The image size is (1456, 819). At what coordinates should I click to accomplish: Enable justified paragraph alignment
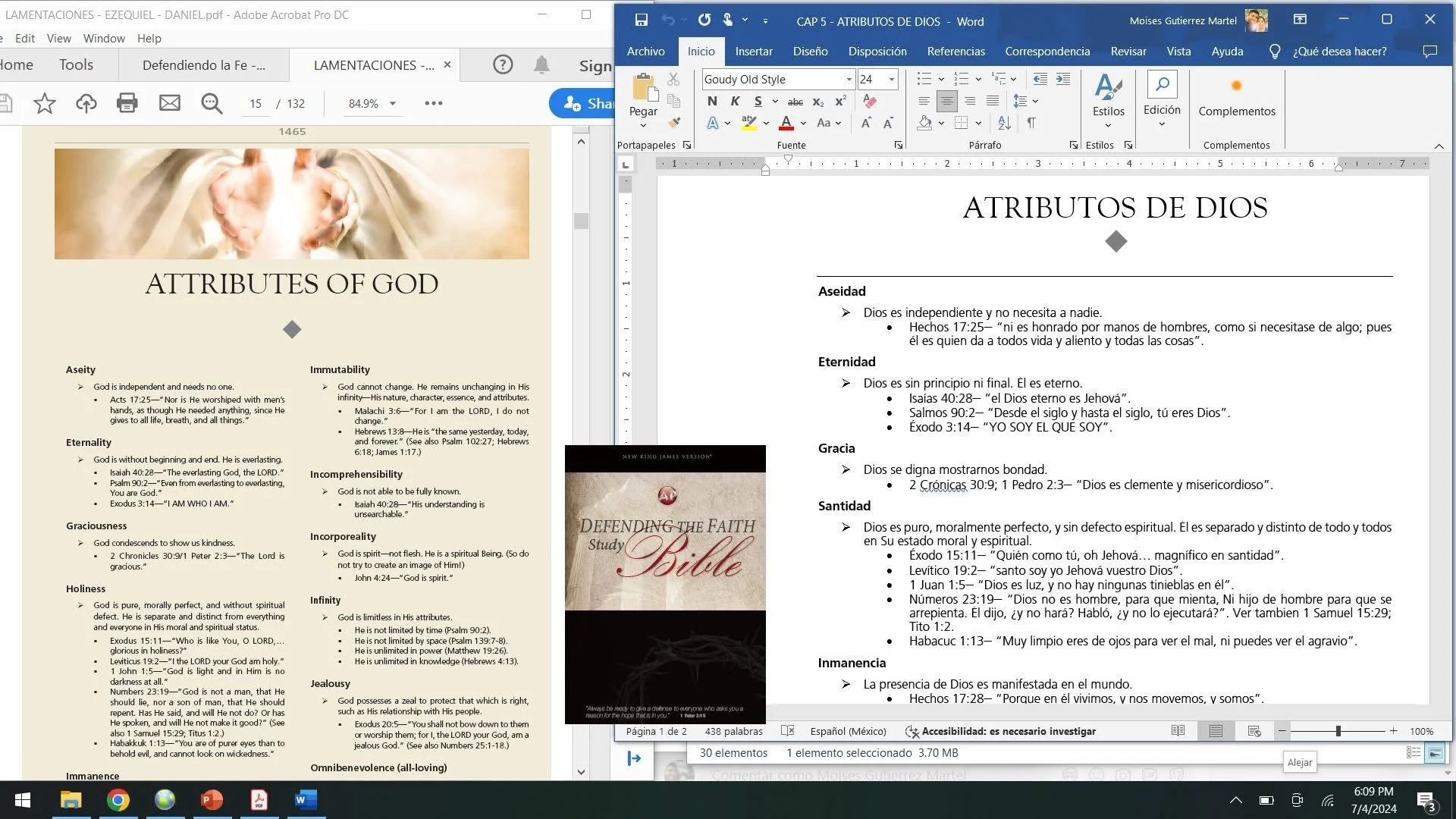(993, 101)
